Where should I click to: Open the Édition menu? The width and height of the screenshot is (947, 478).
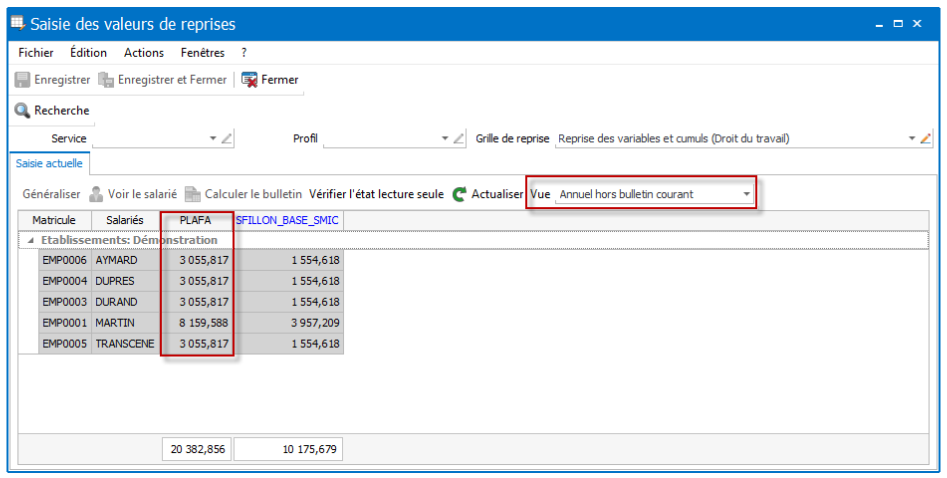(x=88, y=53)
